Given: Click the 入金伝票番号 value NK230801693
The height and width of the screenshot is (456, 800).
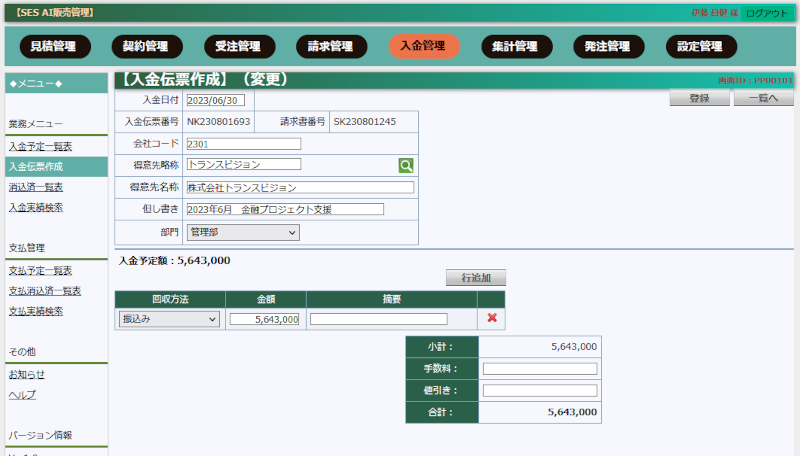Looking at the screenshot, I should (218, 122).
